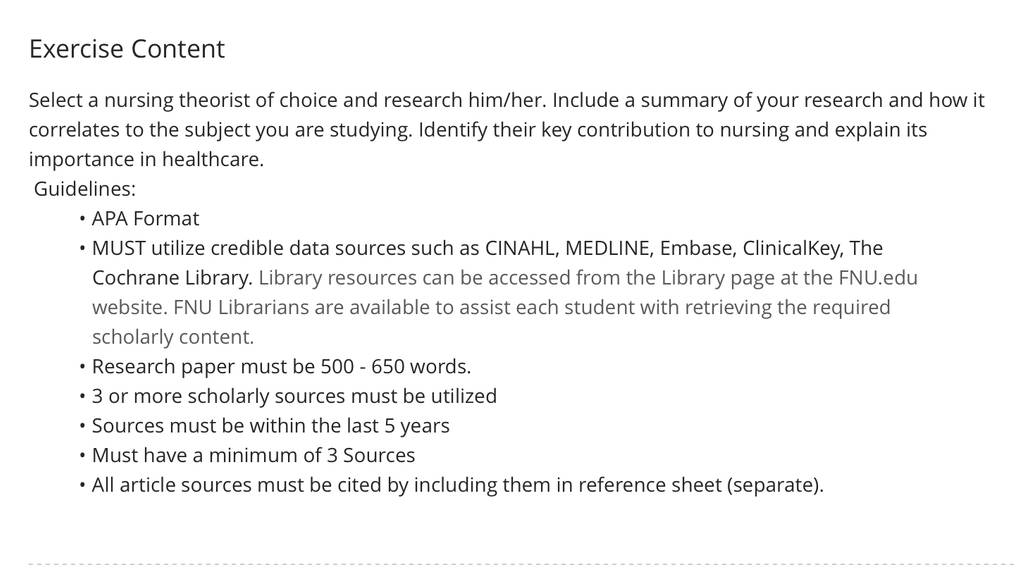
Task: Click the word MEDLINE in guidelines
Action: point(609,248)
